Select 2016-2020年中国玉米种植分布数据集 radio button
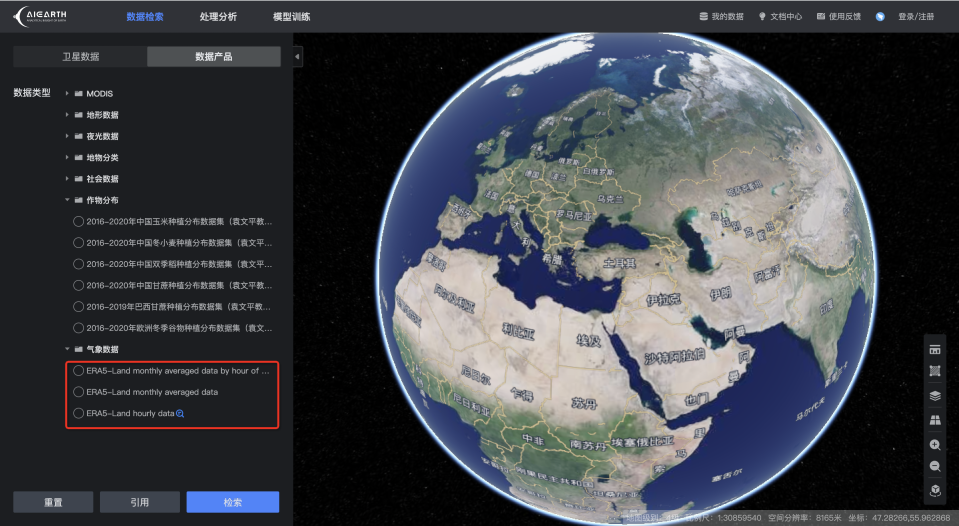The image size is (959, 526). 79,221
